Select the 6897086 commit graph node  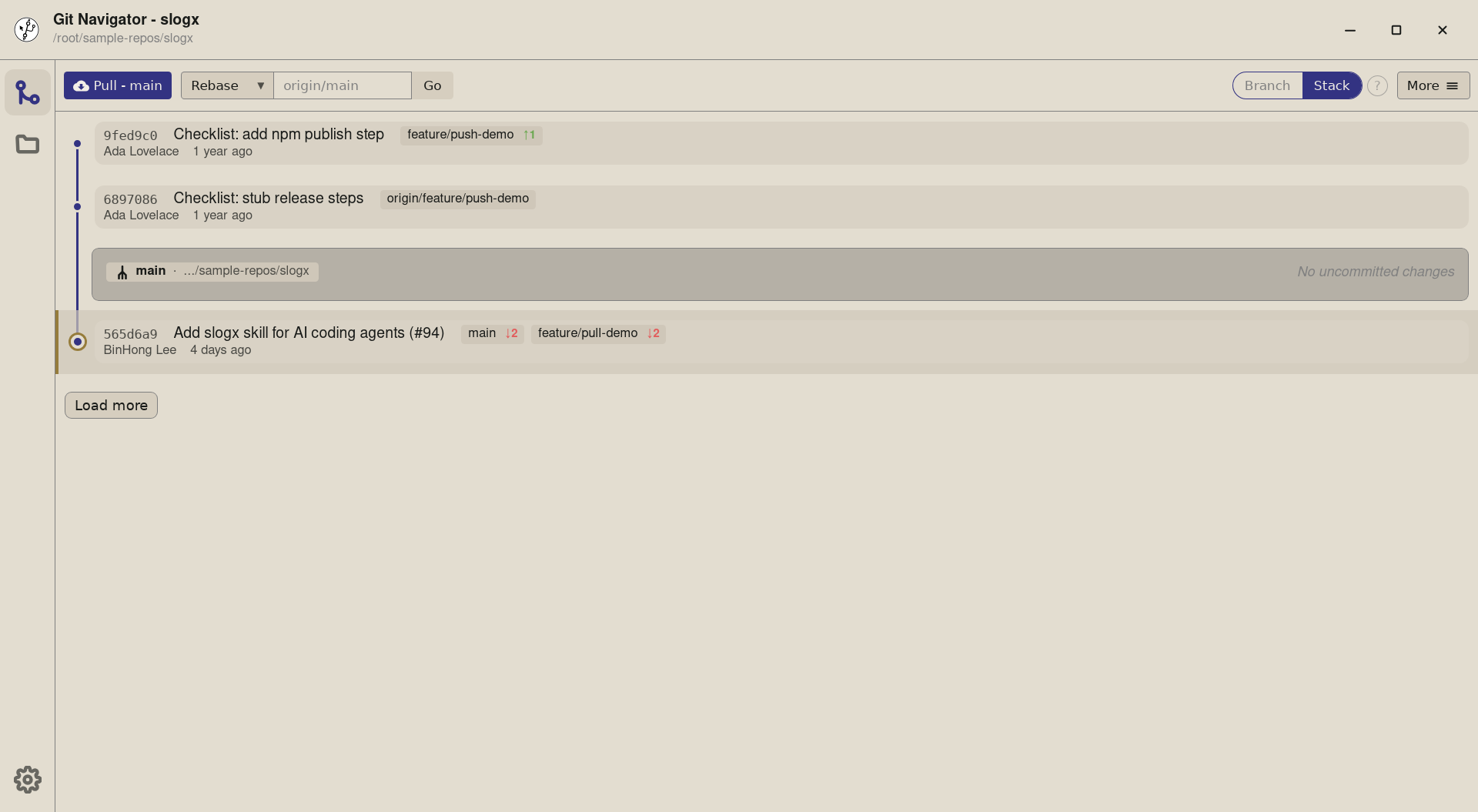pos(77,206)
